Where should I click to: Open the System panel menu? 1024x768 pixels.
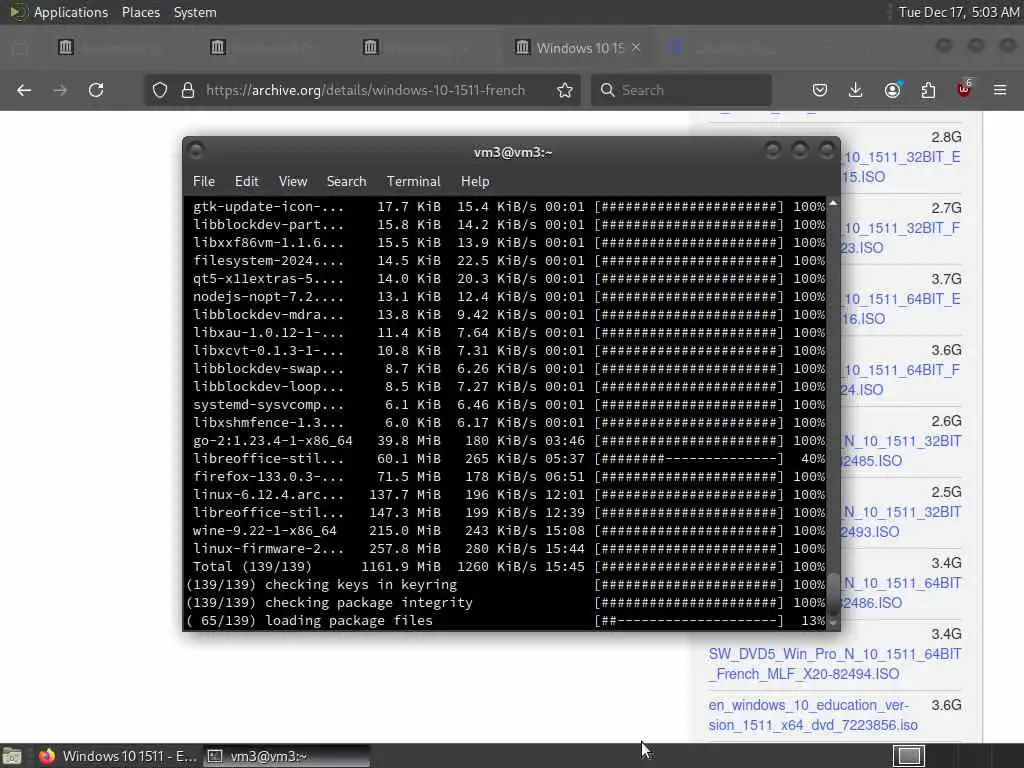[x=195, y=12]
